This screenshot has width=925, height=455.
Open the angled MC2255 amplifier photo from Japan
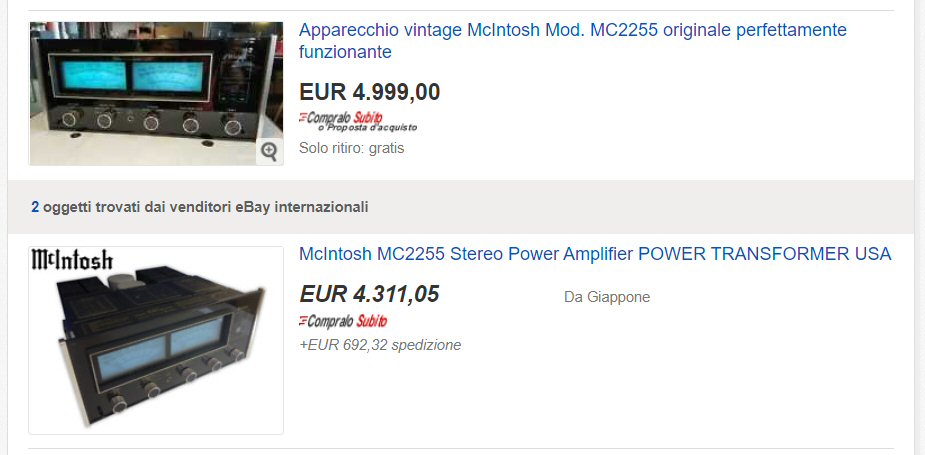(156, 340)
